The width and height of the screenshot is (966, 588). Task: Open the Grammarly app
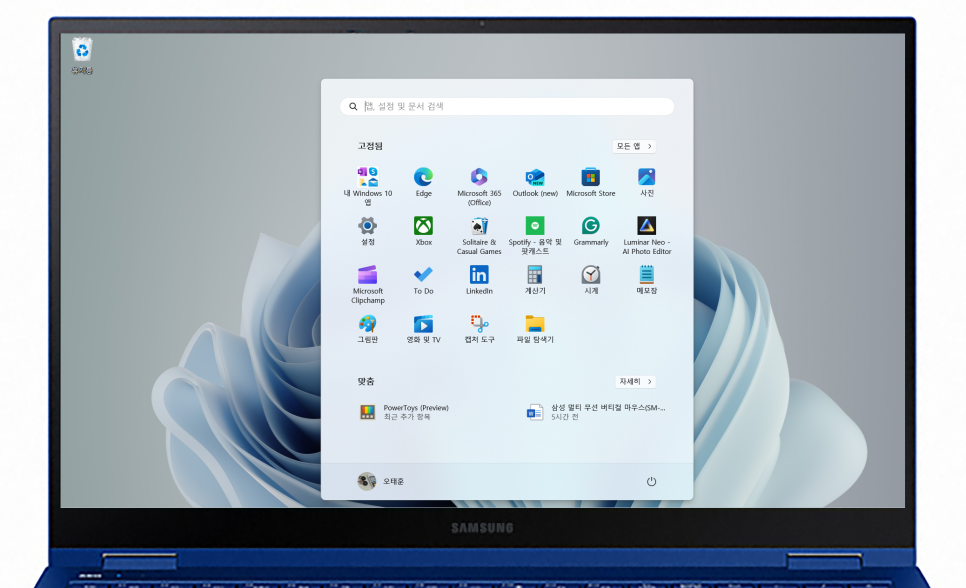[x=590, y=231]
